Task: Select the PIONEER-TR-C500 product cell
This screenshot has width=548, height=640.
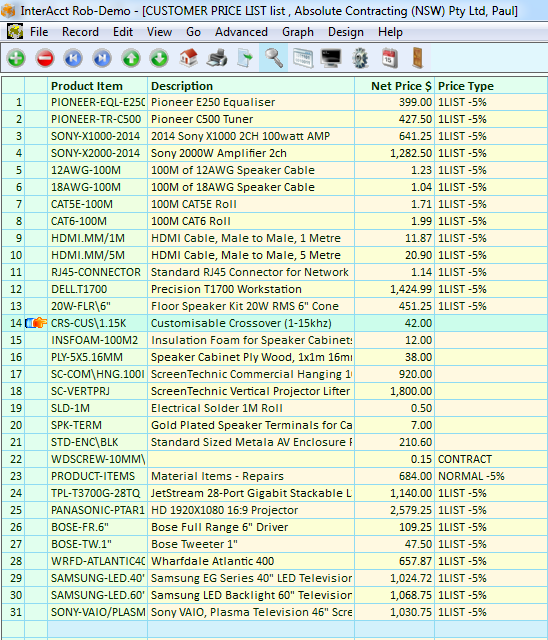Action: 98,119
